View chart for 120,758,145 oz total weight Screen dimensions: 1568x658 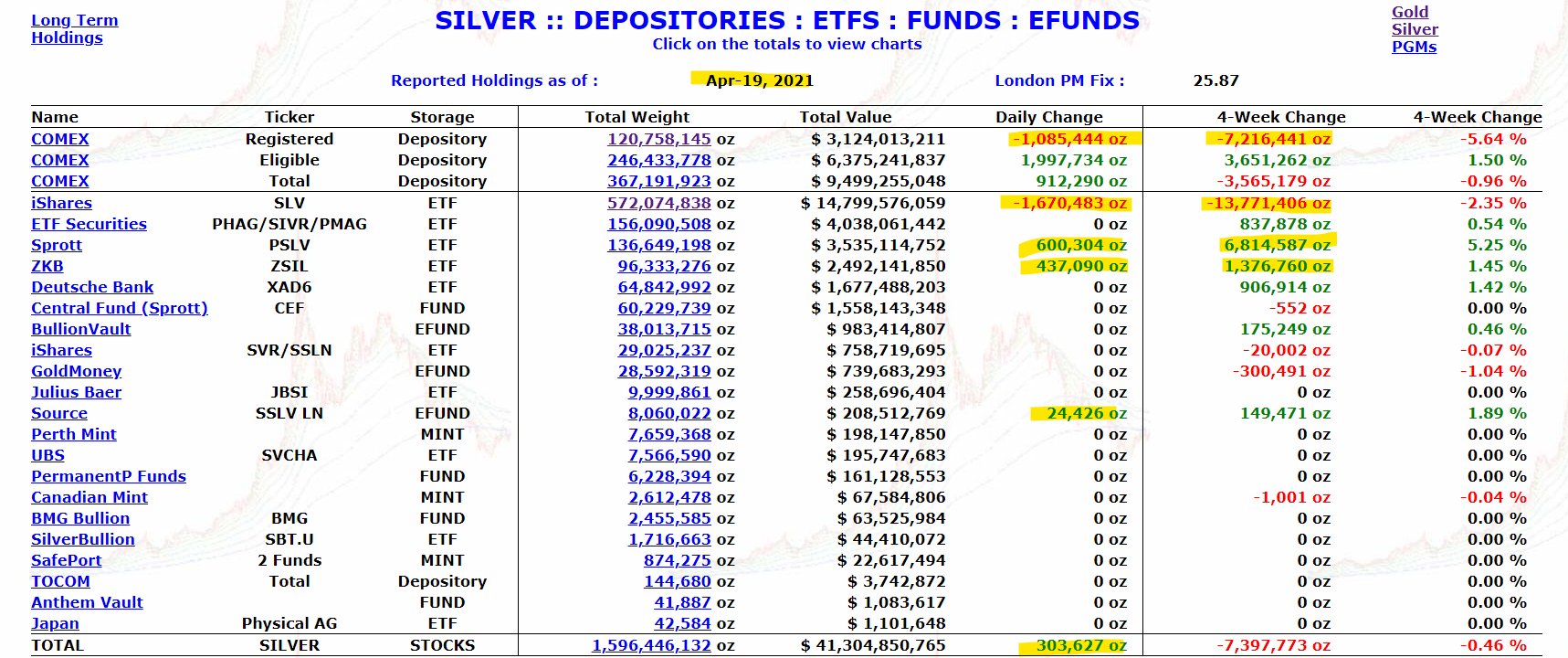pyautogui.click(x=659, y=139)
